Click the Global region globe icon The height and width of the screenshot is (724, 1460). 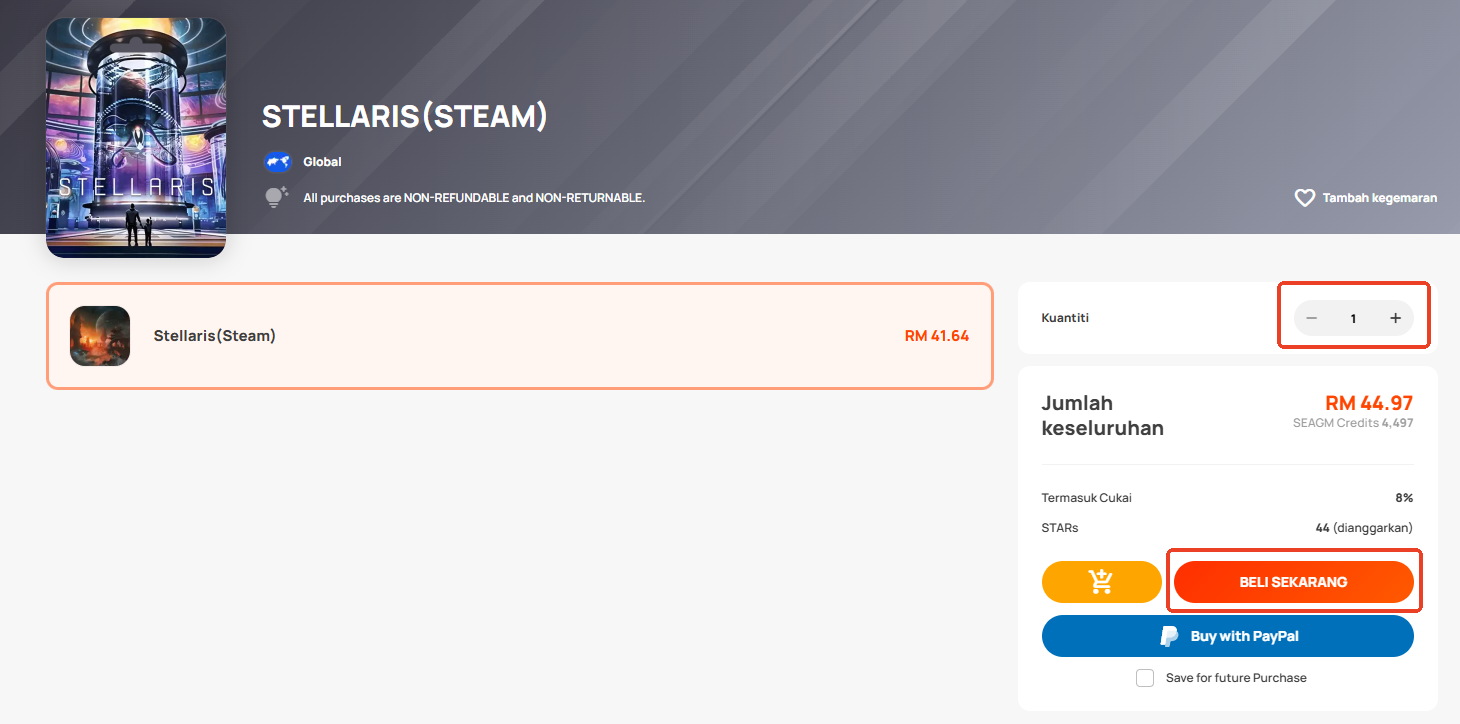277,161
